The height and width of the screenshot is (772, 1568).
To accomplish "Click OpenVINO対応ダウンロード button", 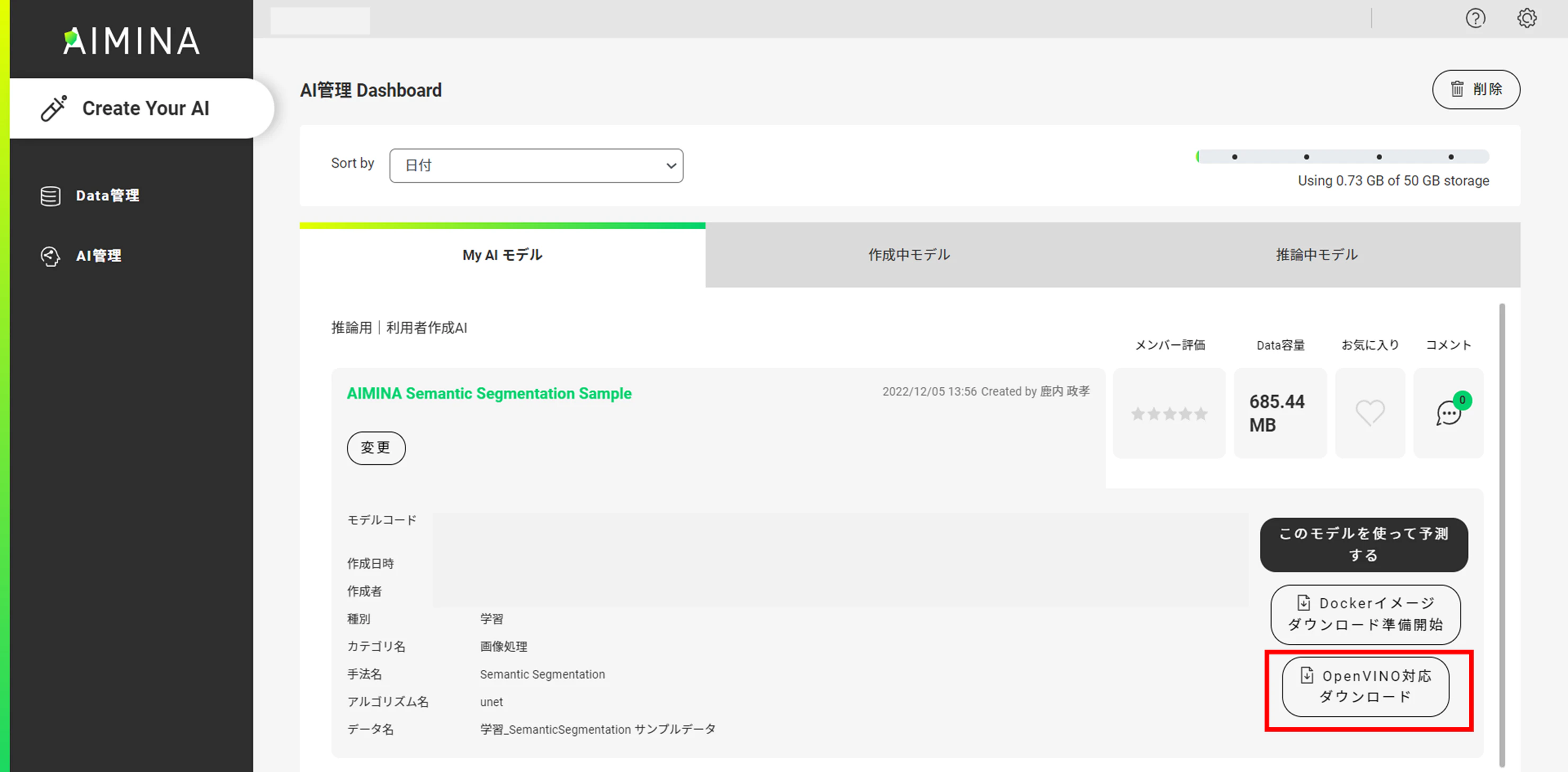I will [x=1365, y=687].
